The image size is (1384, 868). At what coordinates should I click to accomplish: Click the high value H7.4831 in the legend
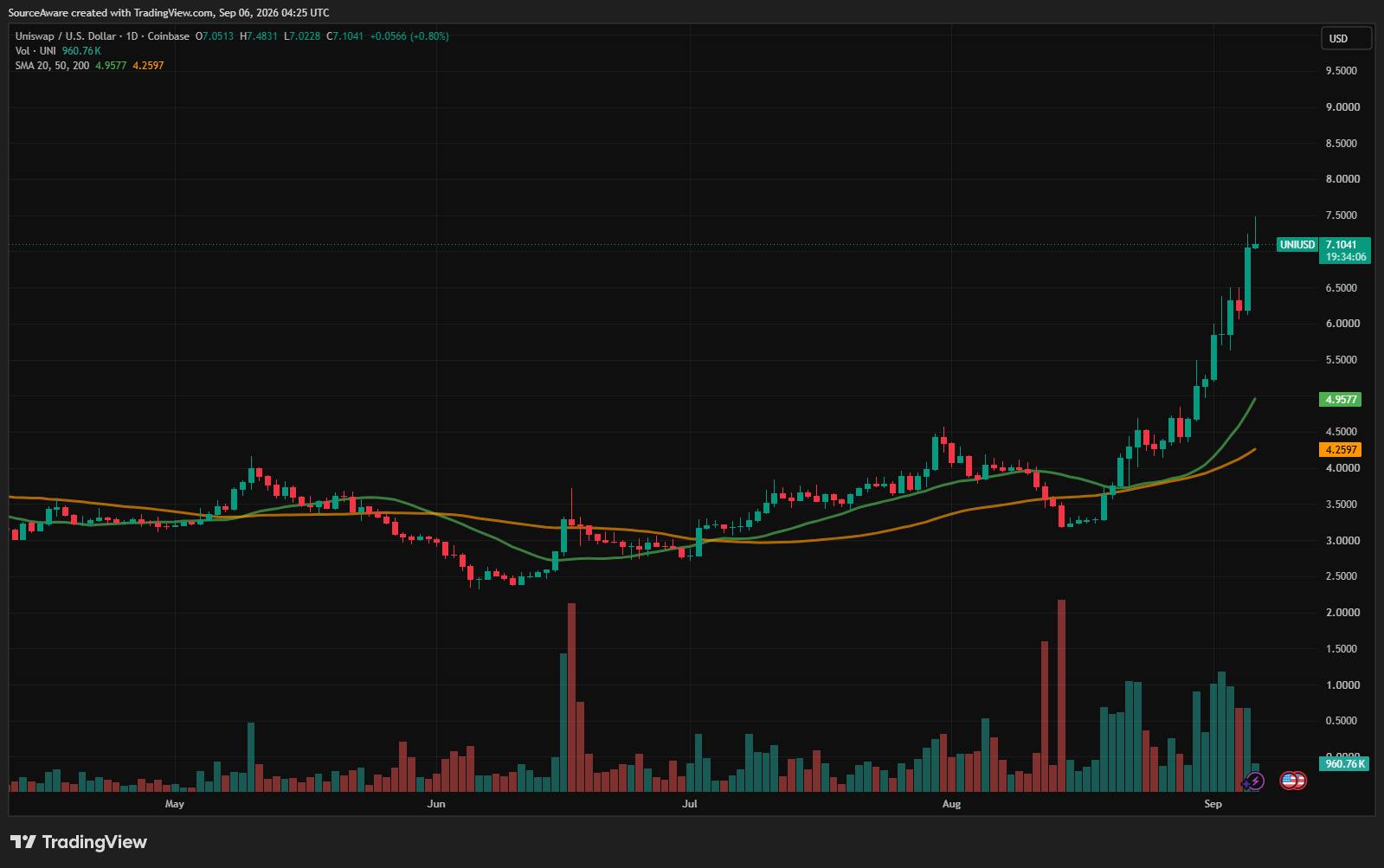click(x=259, y=36)
